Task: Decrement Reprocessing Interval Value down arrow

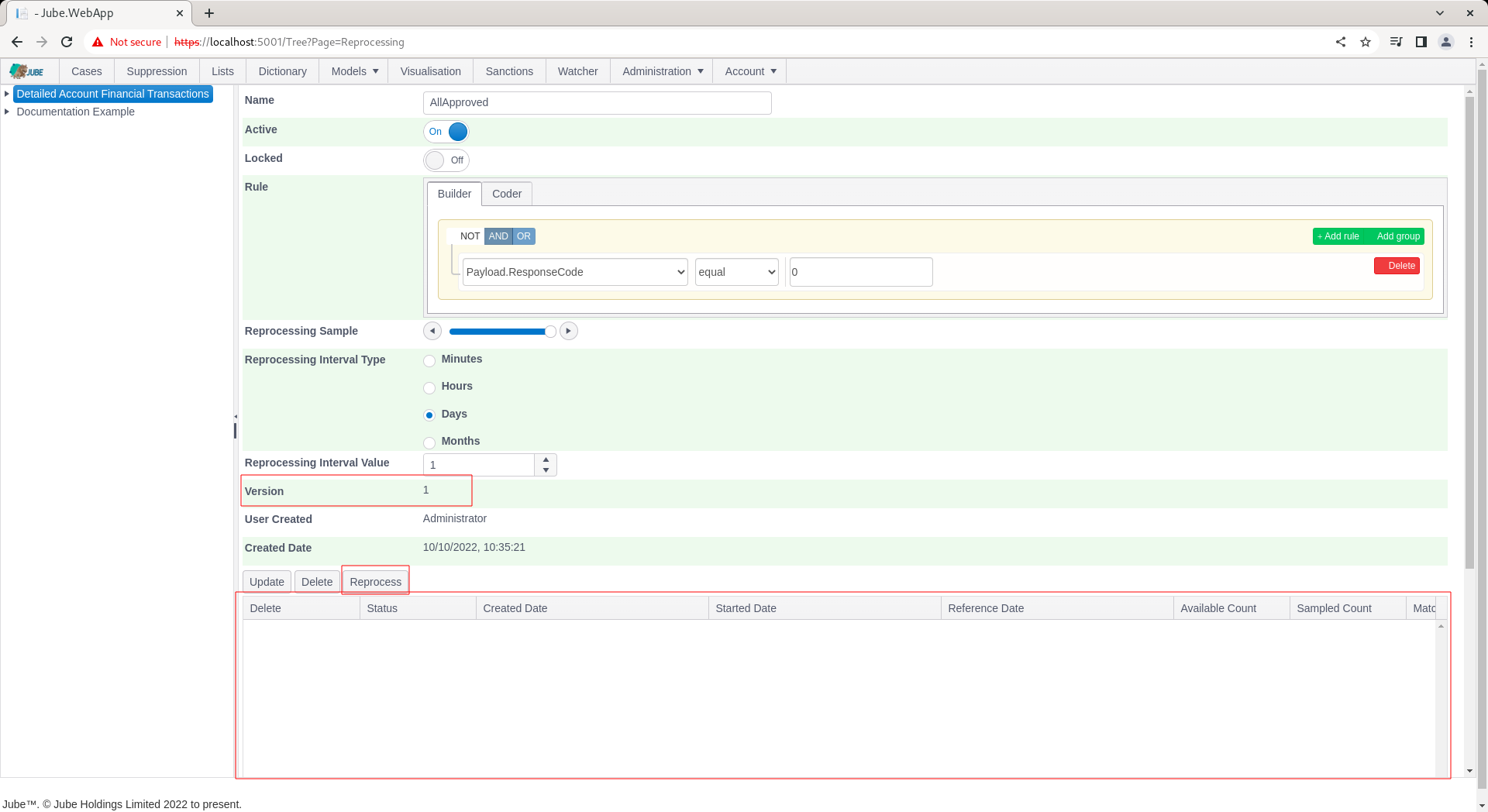Action: pos(546,470)
